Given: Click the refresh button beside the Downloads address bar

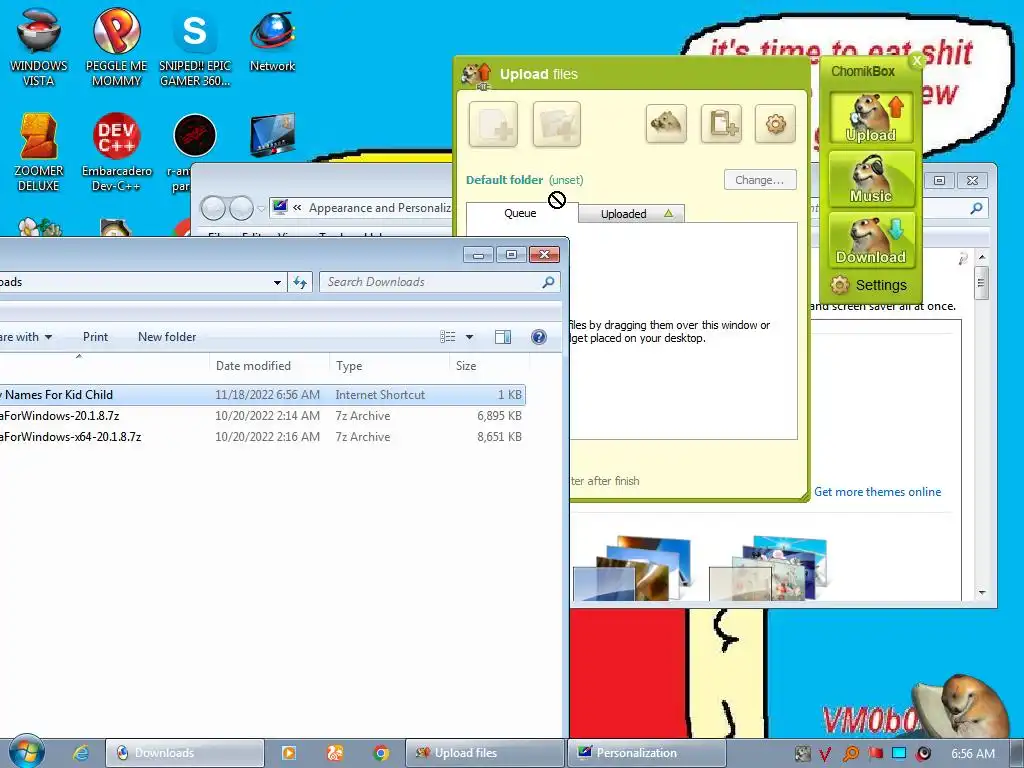Looking at the screenshot, I should (300, 282).
